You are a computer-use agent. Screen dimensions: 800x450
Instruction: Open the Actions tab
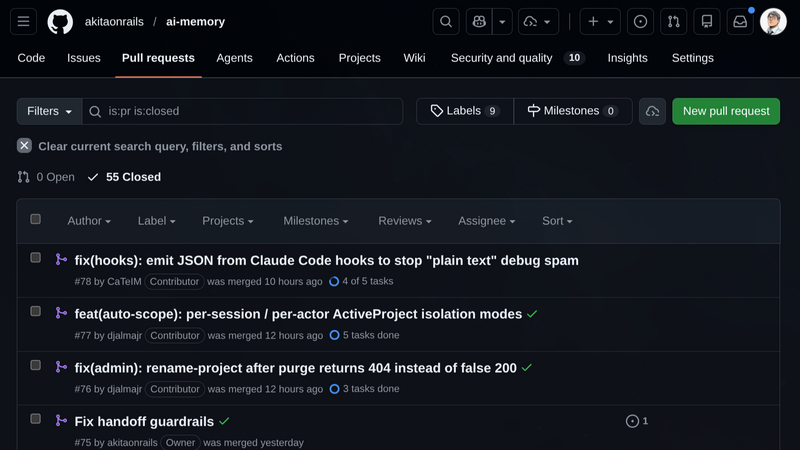click(x=295, y=58)
